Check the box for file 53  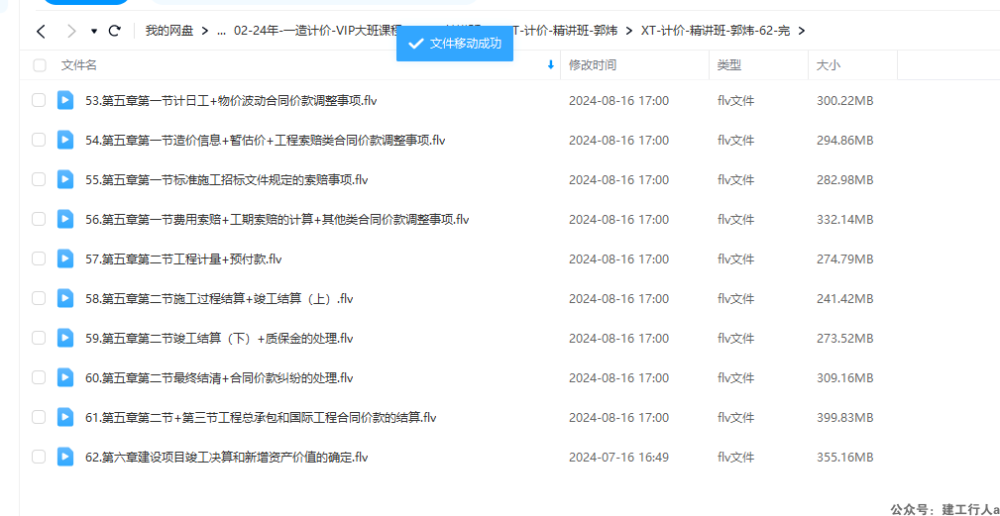(x=39, y=100)
